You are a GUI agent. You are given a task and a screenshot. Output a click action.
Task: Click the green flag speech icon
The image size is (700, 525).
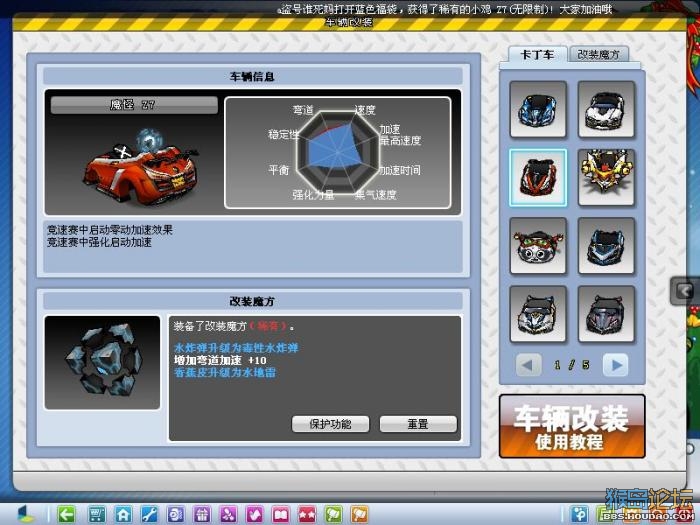(333, 514)
